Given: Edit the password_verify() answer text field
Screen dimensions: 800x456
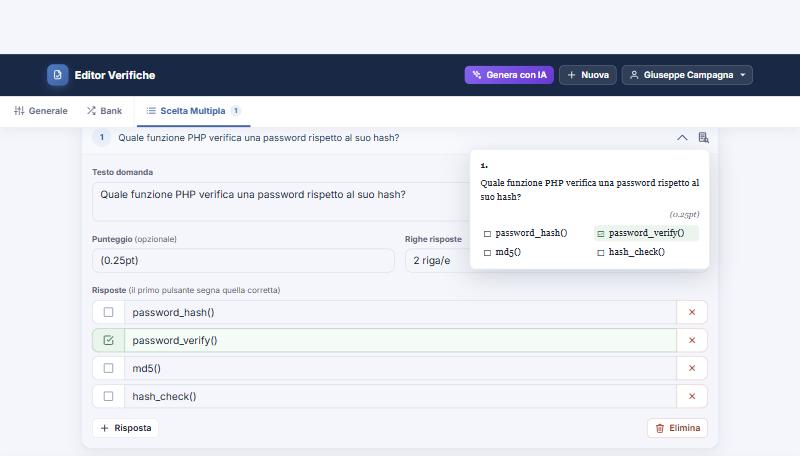Looking at the screenshot, I should click(x=401, y=340).
